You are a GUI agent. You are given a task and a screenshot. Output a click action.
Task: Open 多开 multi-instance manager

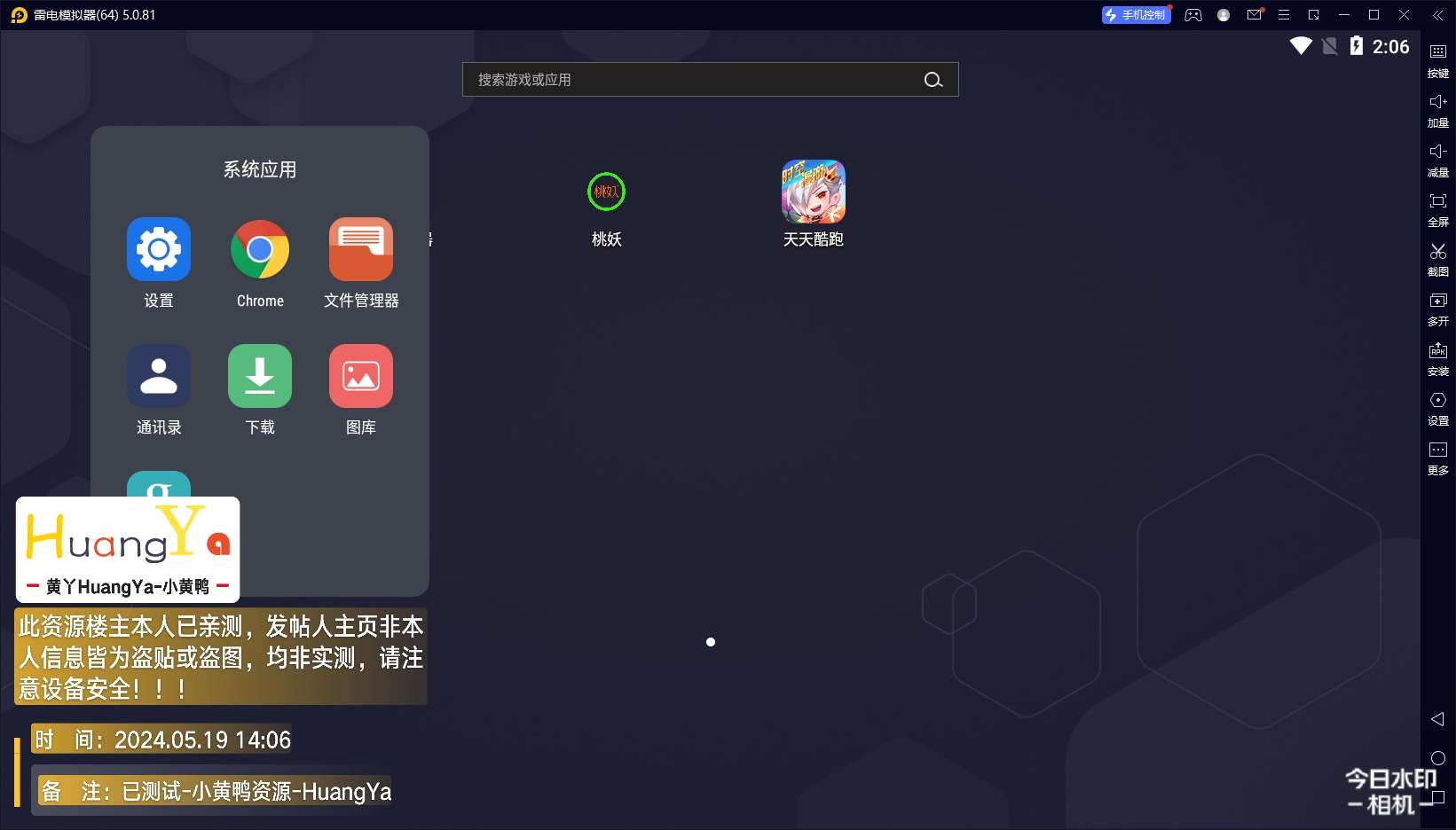click(x=1438, y=309)
